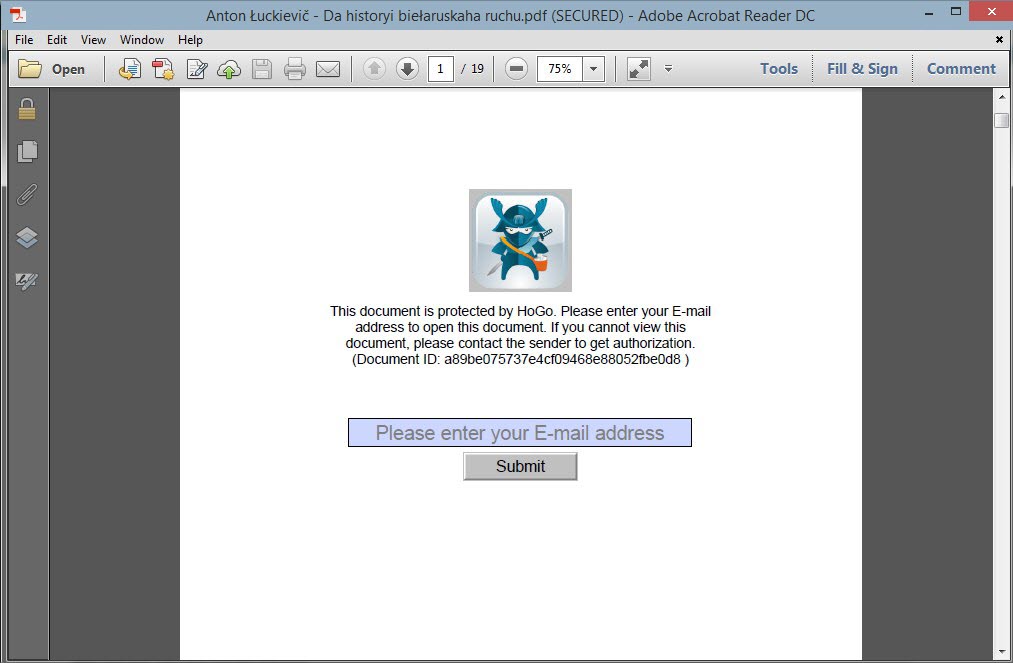Click the Print icon
This screenshot has height=663, width=1013.
[295, 68]
